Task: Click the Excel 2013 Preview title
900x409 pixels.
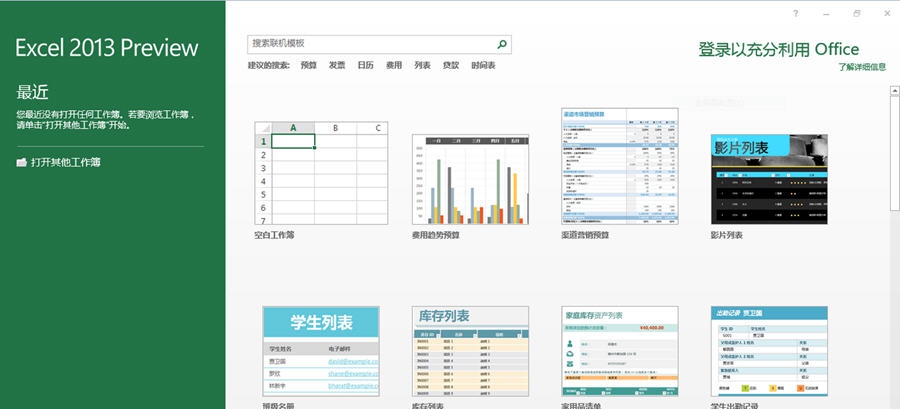Action: [x=107, y=48]
